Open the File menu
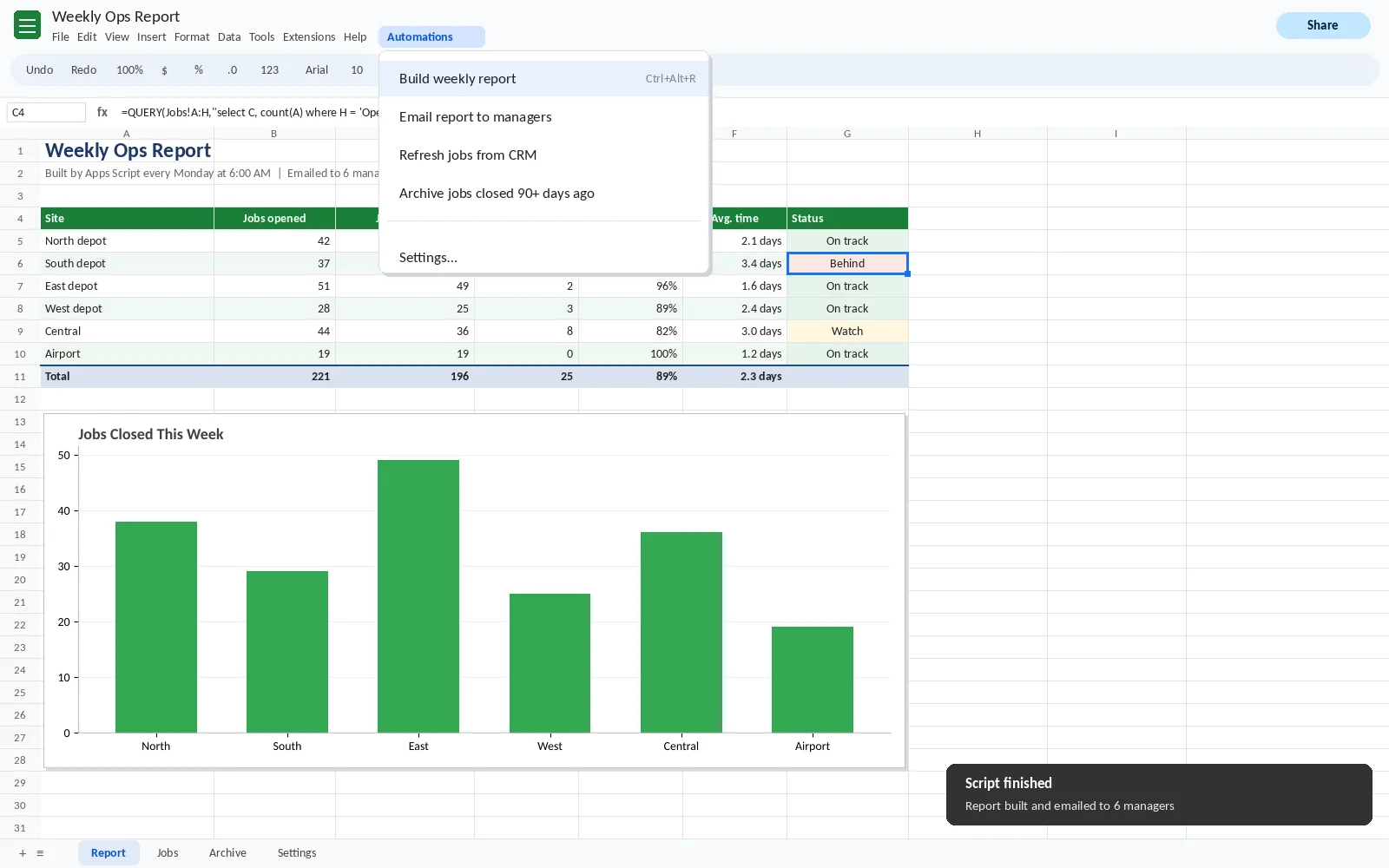 coord(61,37)
